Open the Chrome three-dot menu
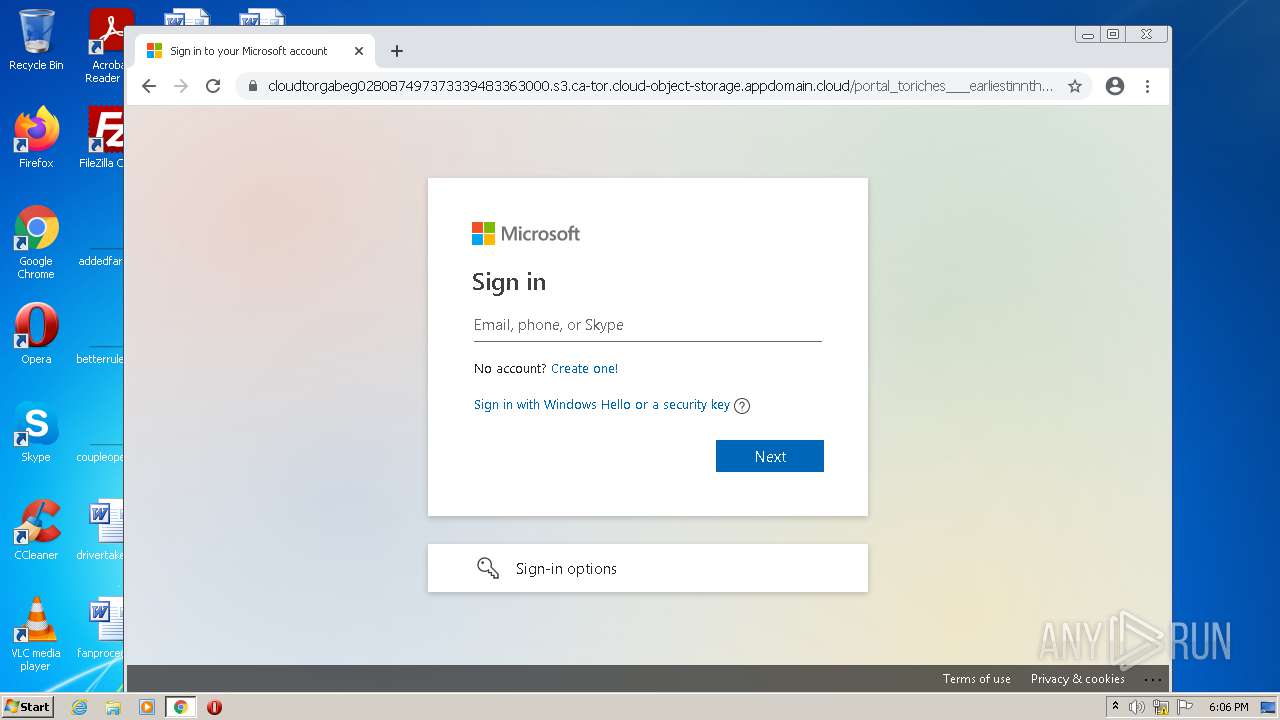This screenshot has height=720, width=1280. [x=1147, y=86]
